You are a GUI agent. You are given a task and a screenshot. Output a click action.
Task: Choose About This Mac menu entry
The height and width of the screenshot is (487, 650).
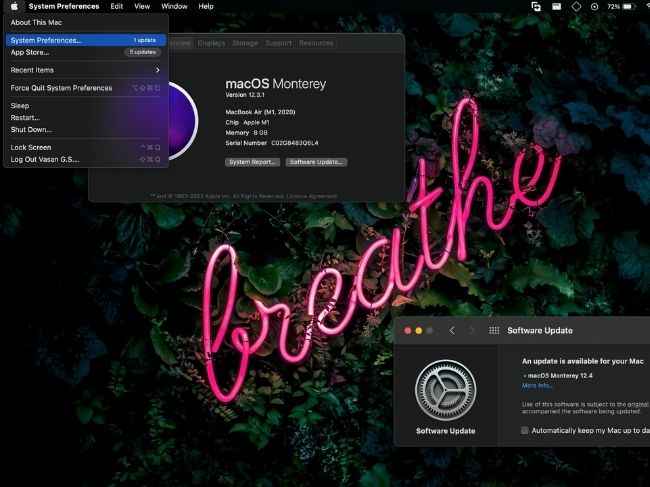pos(86,22)
